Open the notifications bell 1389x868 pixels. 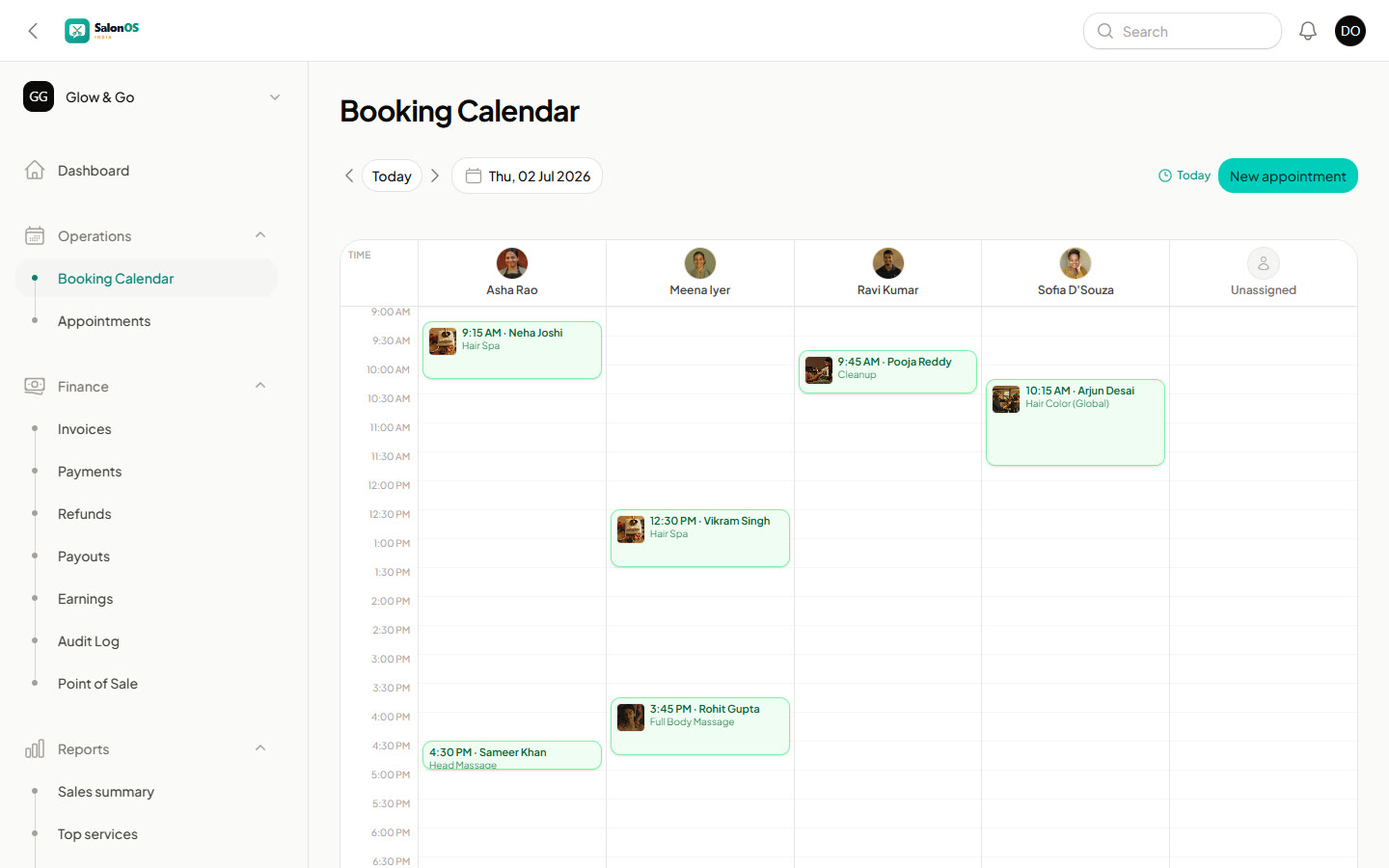pyautogui.click(x=1308, y=31)
